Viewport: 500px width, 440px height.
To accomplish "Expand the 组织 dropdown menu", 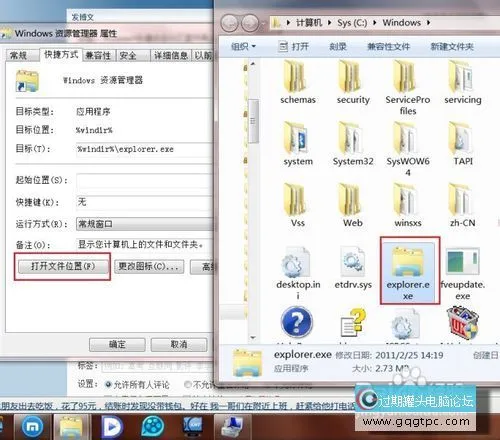I will click(x=243, y=46).
